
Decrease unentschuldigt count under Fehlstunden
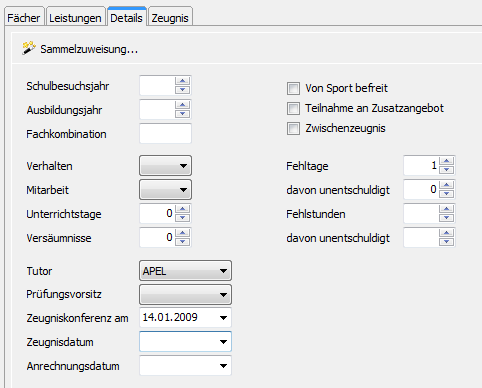pos(446,242)
